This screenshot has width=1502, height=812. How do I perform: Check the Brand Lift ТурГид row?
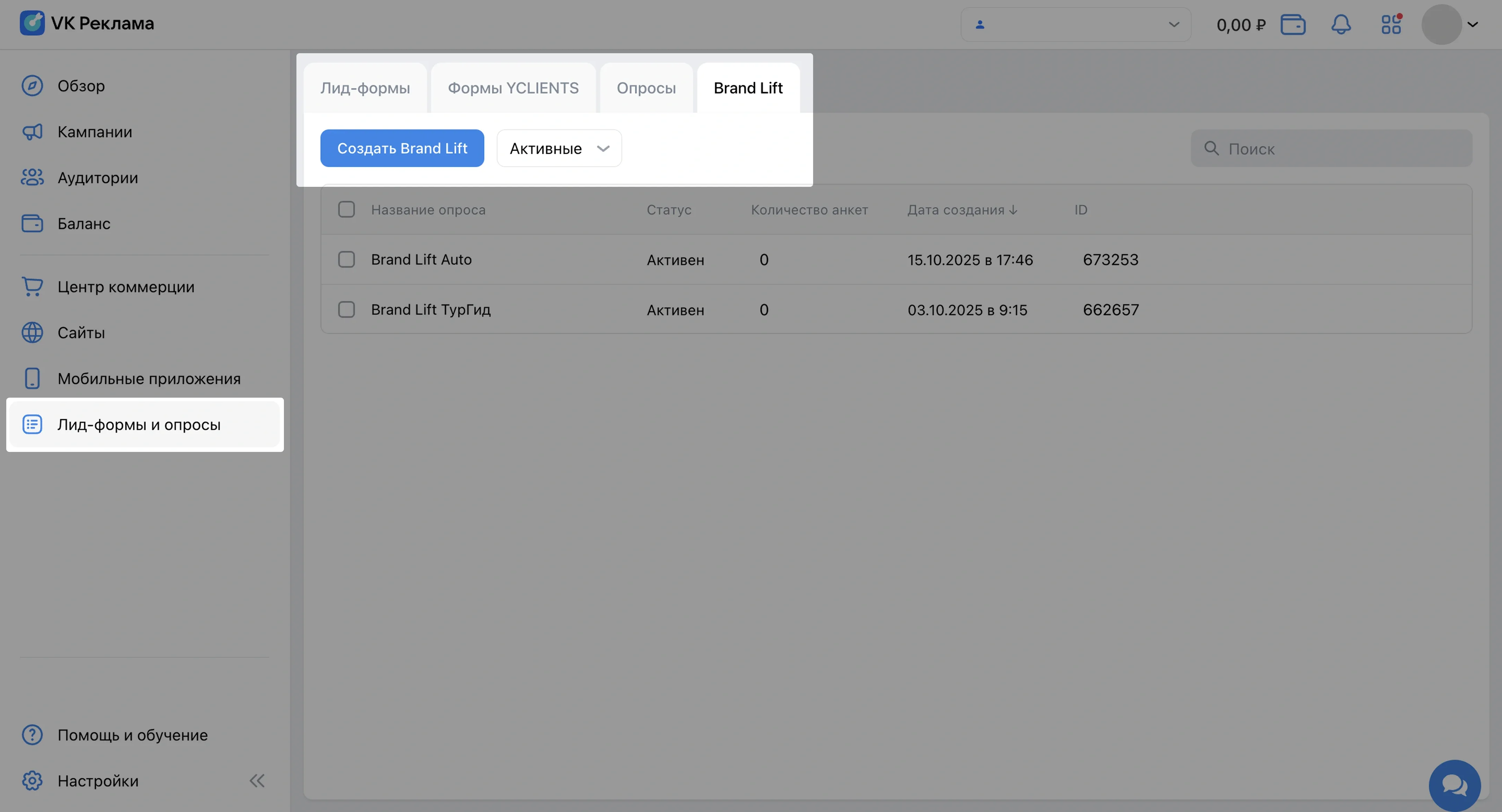(x=346, y=310)
